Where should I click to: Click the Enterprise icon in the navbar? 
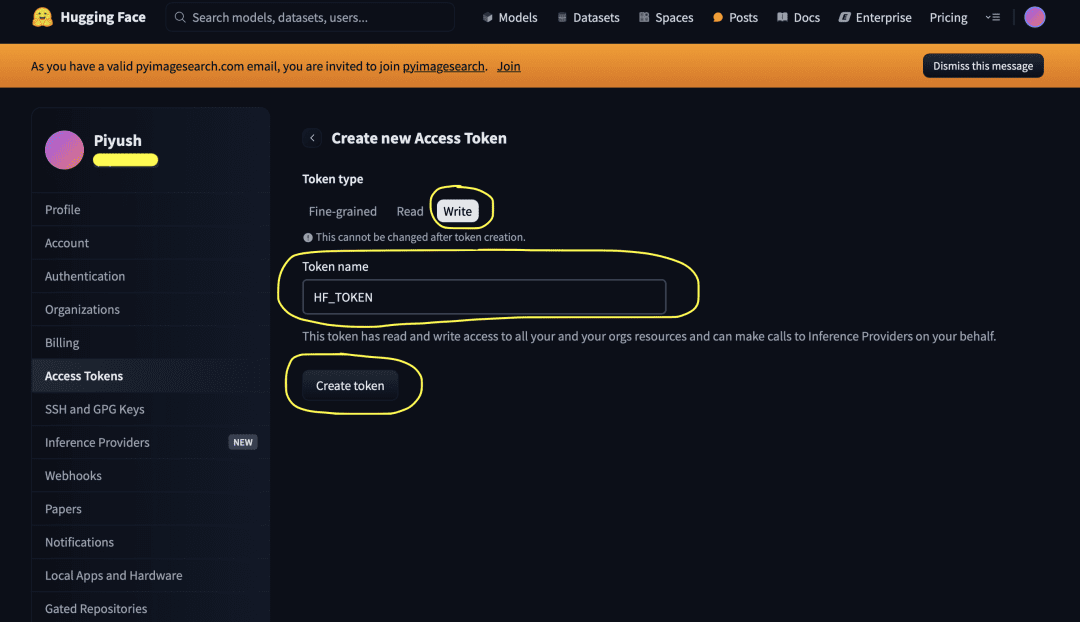click(843, 17)
